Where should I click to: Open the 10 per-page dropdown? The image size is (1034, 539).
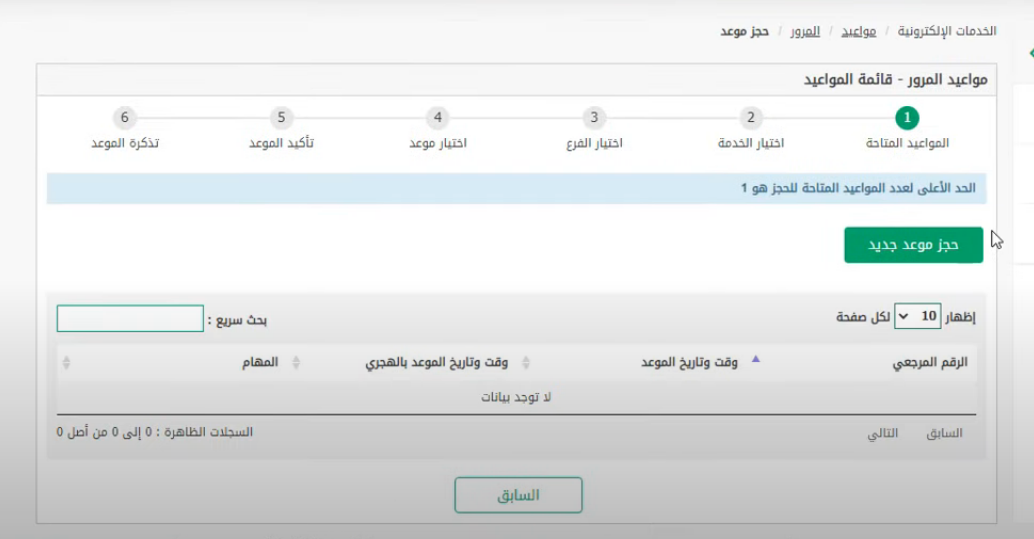pos(917,317)
